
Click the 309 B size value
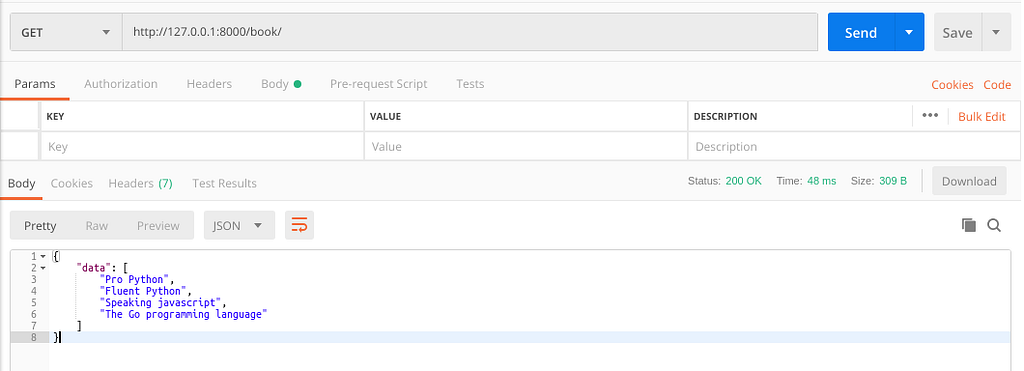click(x=893, y=181)
